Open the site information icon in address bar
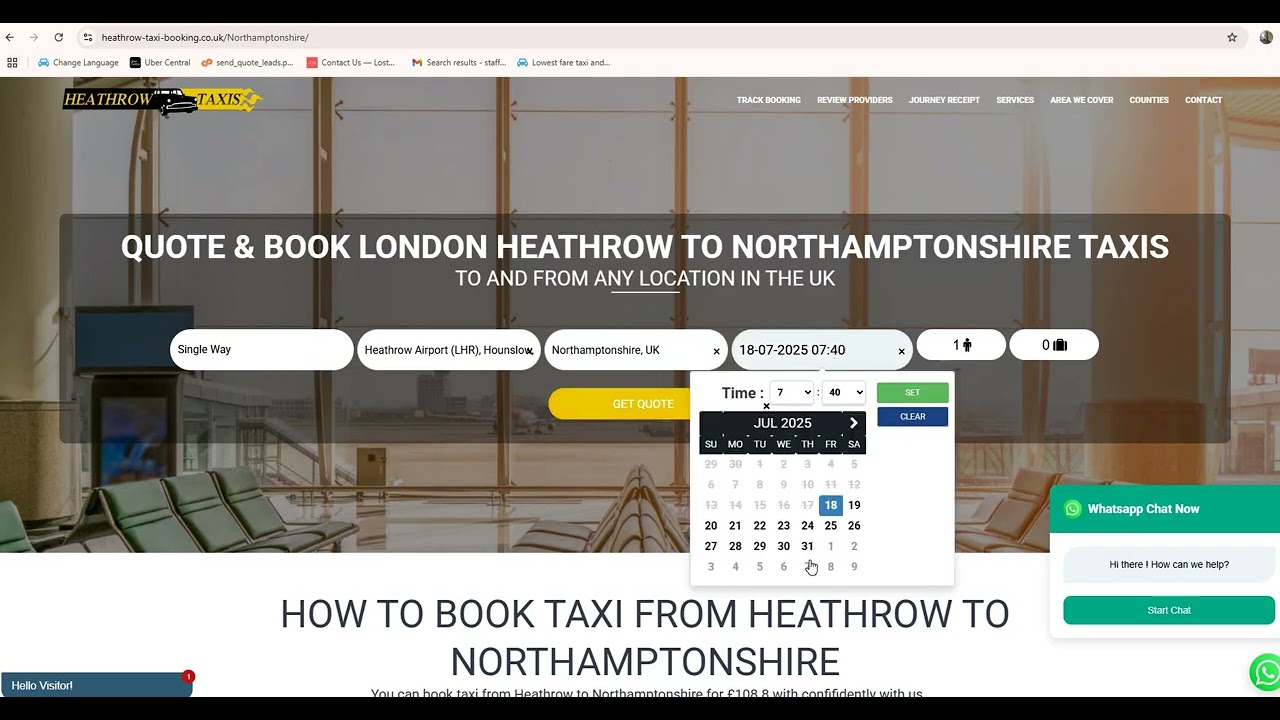 88,37
